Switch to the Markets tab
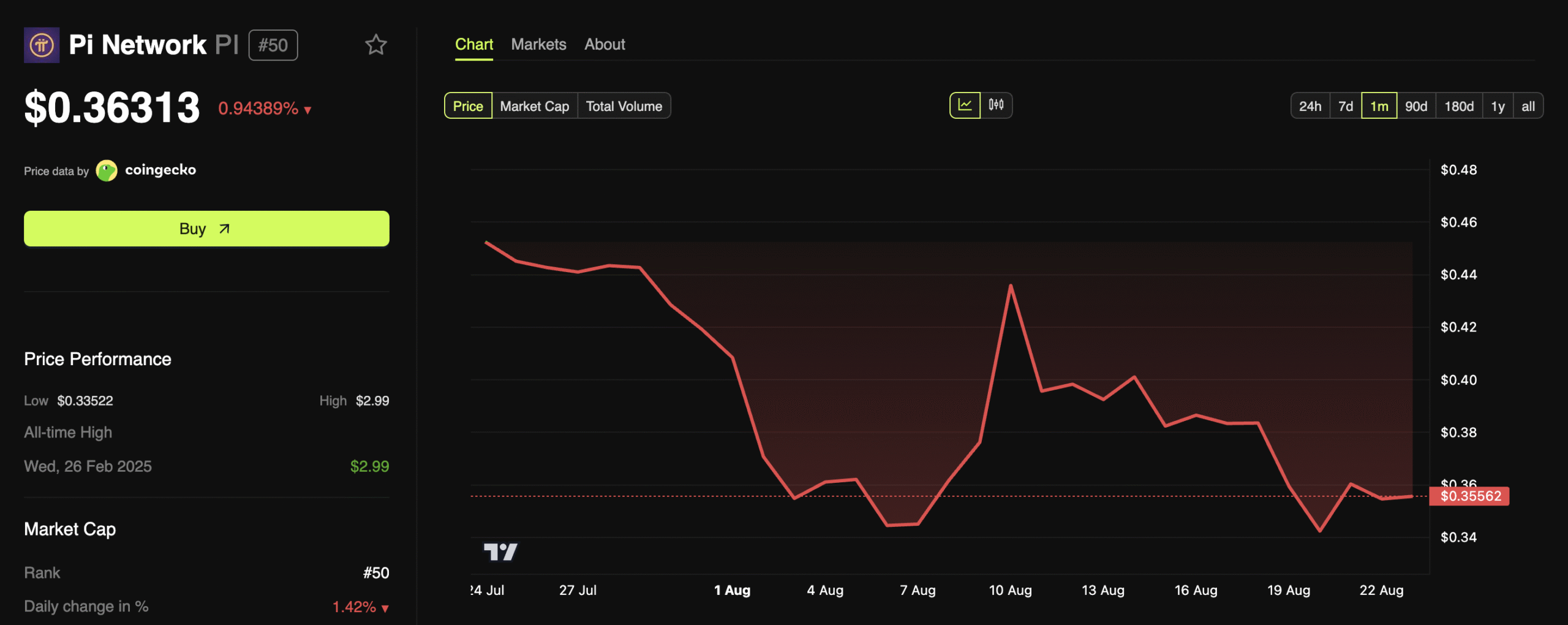Viewport: 1568px width, 625px height. (538, 44)
